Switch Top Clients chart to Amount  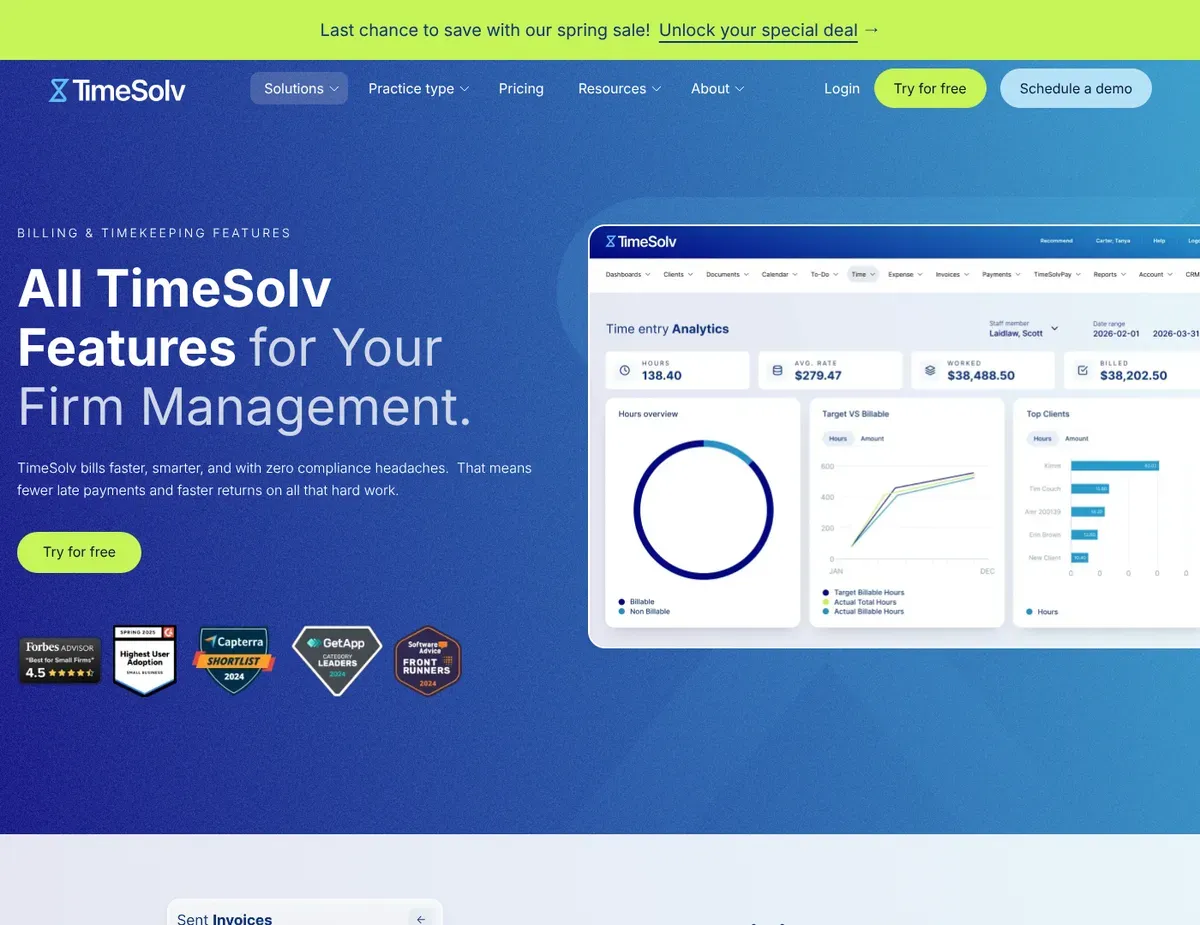(1077, 439)
